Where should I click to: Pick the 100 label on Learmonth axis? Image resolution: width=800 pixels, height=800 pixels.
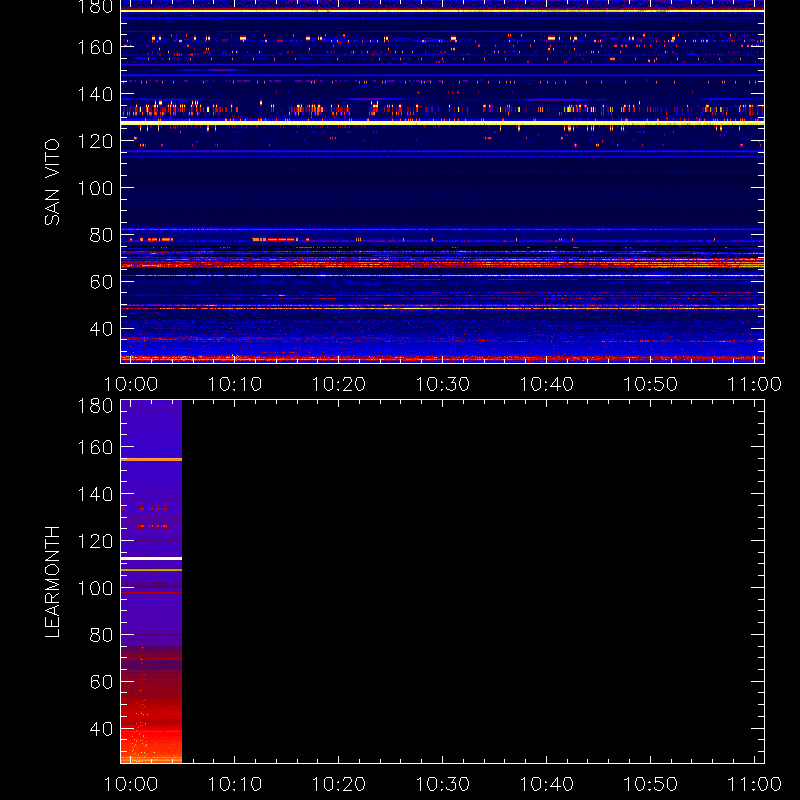[x=95, y=588]
